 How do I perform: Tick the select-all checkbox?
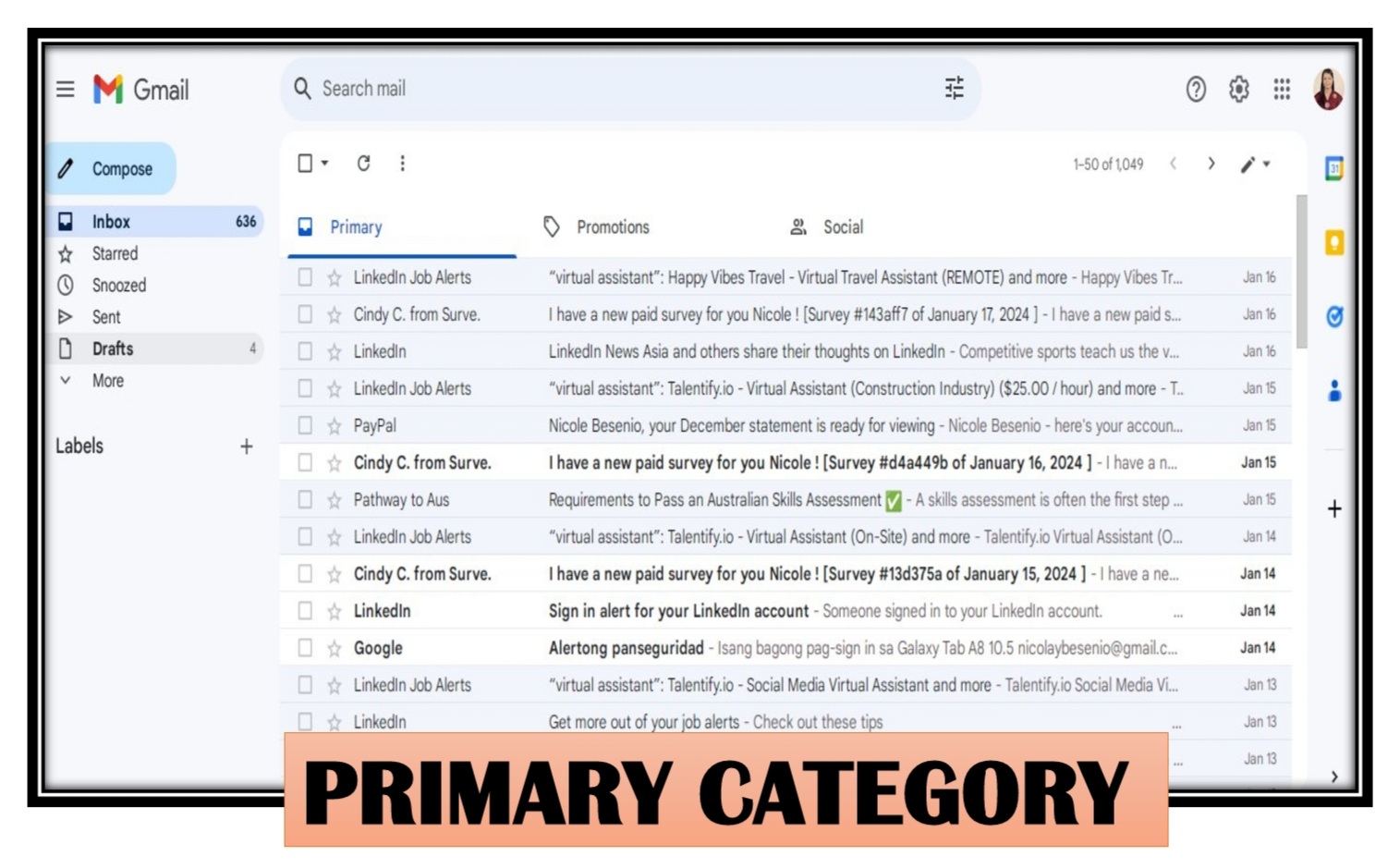(305, 164)
